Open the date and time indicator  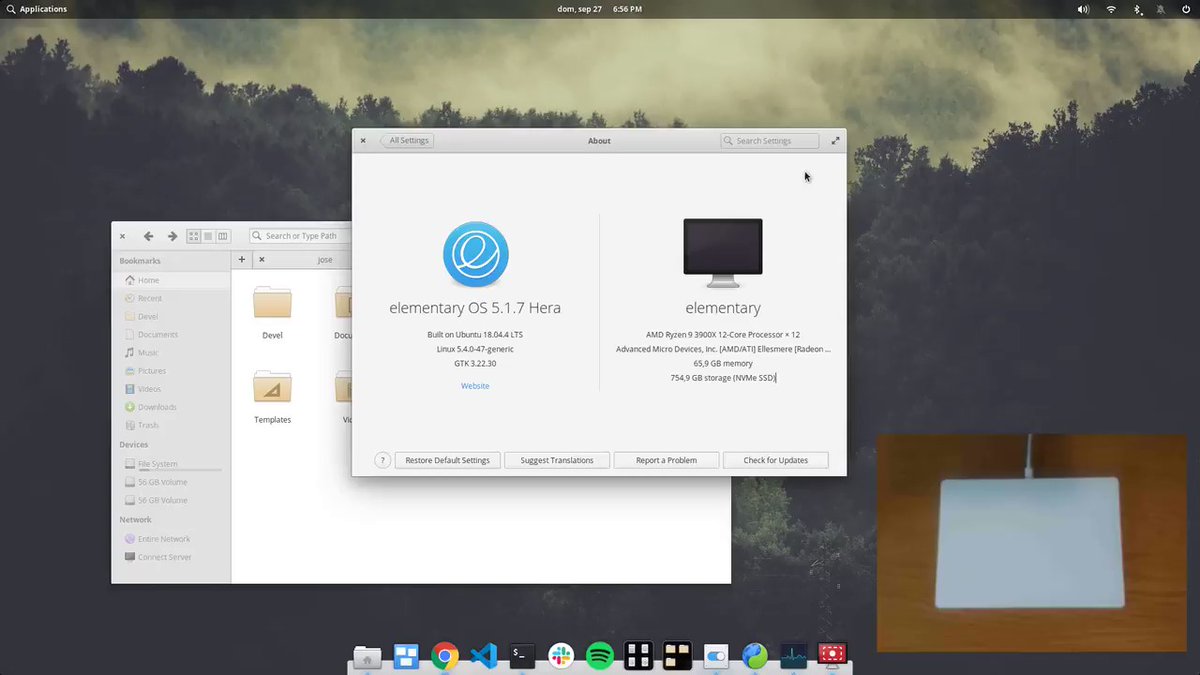tap(600, 9)
